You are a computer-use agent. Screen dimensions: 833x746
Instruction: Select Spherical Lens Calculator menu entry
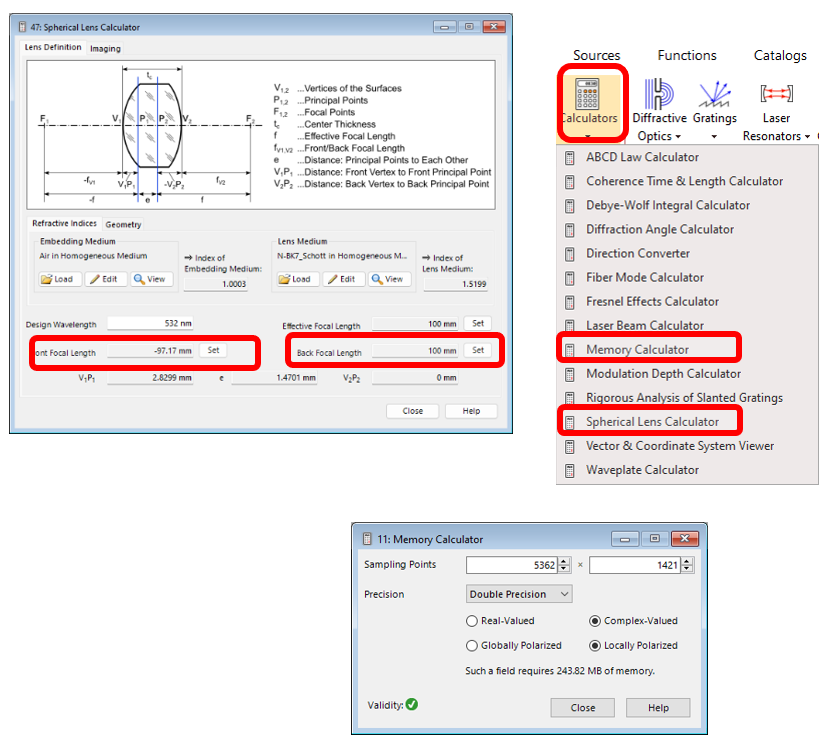tap(652, 422)
